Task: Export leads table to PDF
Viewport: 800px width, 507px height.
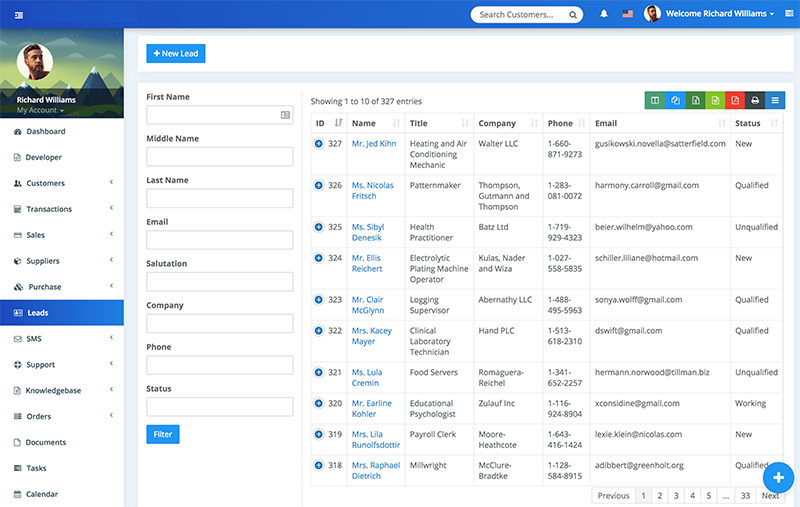Action: point(735,100)
